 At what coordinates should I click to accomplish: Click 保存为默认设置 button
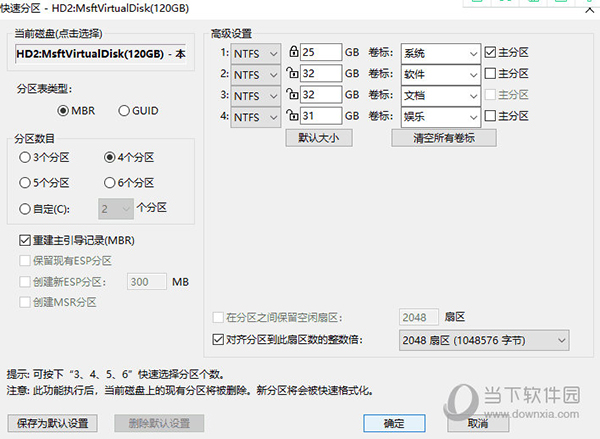[x=52, y=423]
